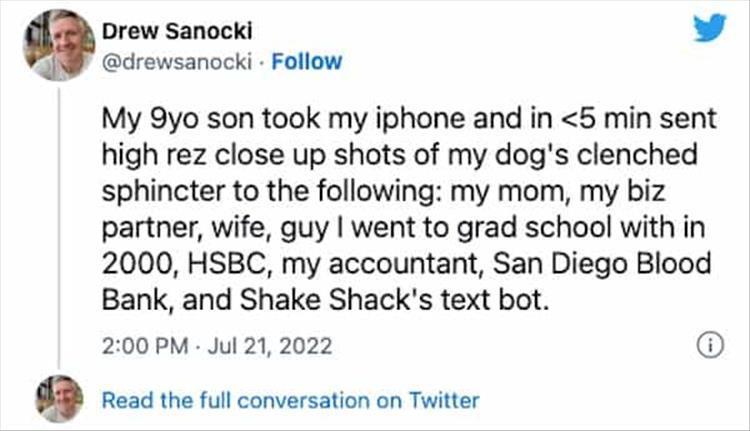Click the small avatar beside conversation link

point(58,399)
